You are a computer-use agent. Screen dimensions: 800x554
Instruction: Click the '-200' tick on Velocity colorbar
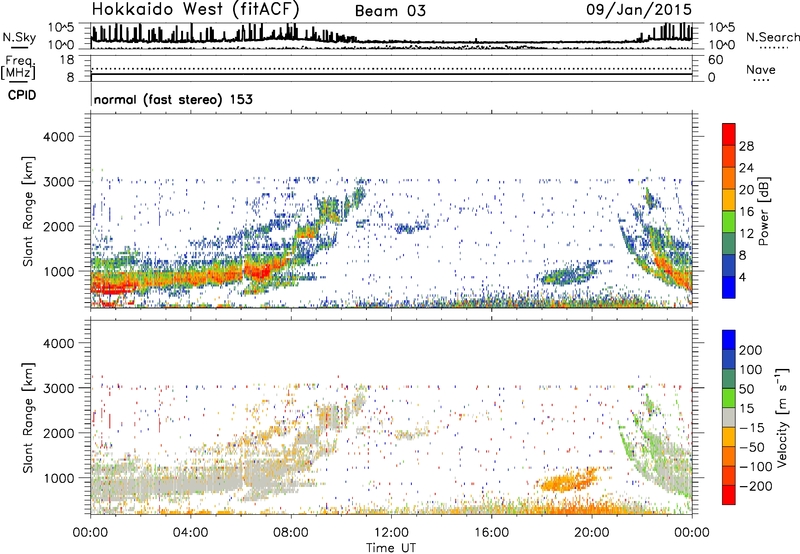coord(755,486)
